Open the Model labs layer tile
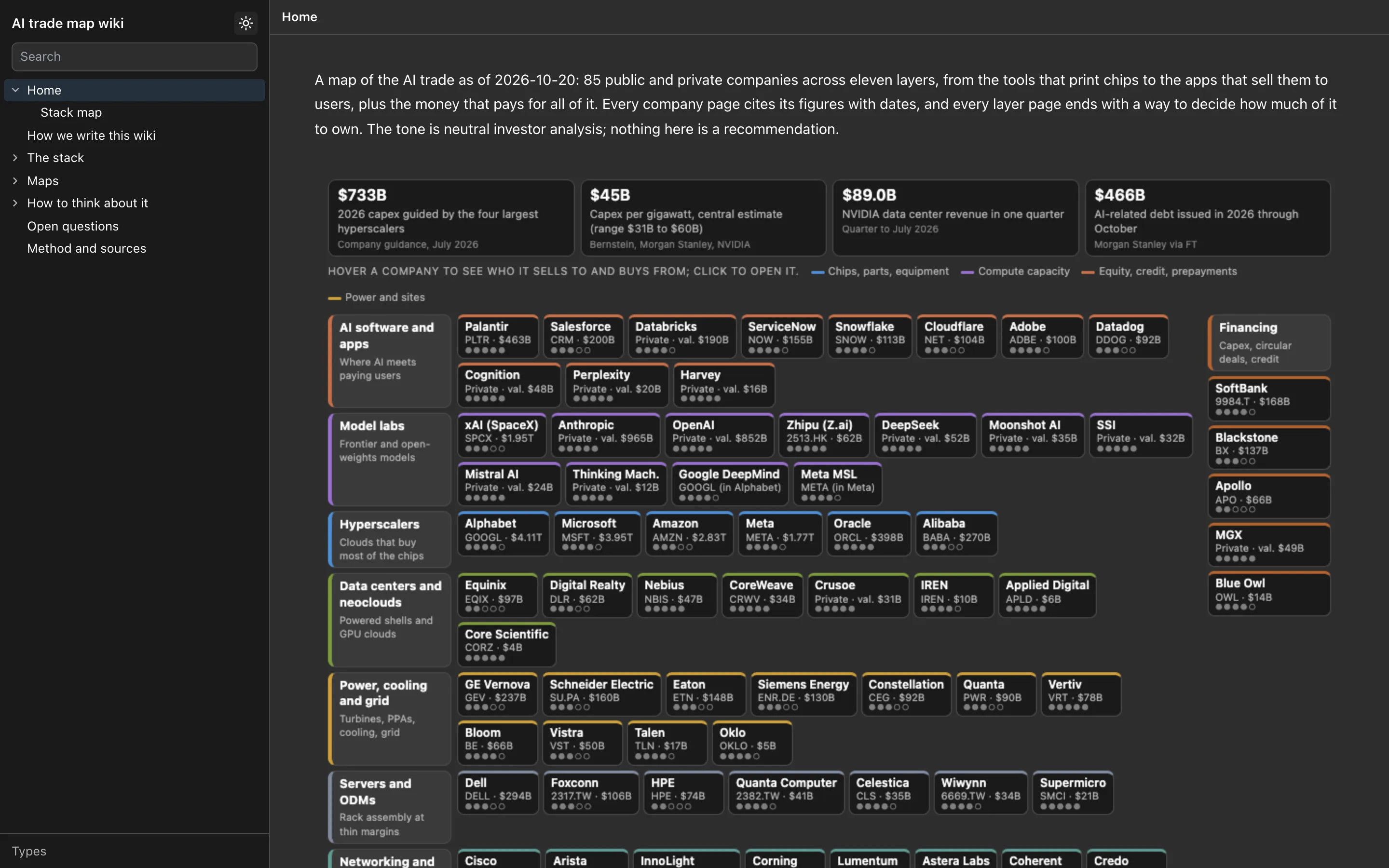Image resolution: width=1389 pixels, height=868 pixels. click(390, 459)
